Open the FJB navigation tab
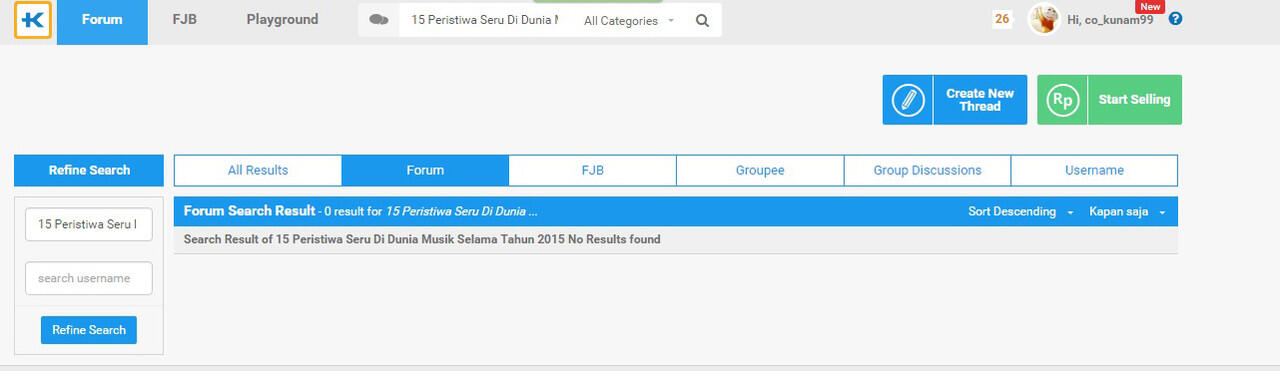This screenshot has height=371, width=1280. tap(184, 19)
